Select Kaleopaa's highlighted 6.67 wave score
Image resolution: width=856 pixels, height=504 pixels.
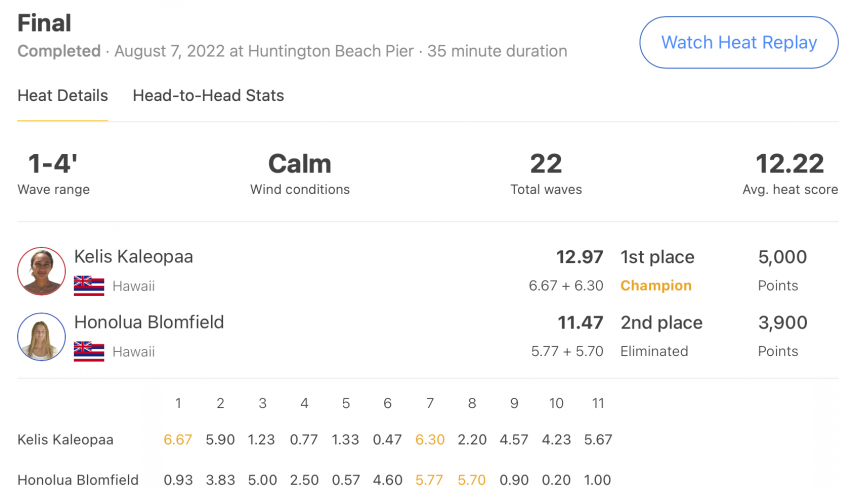[178, 440]
